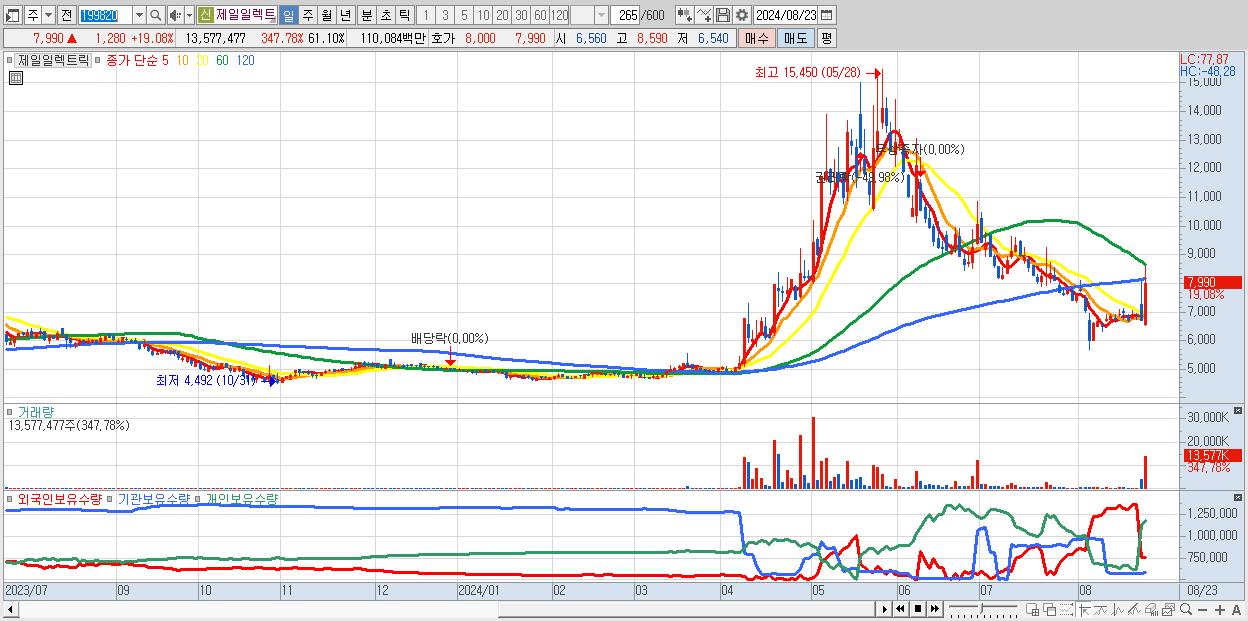This screenshot has height=621, width=1248.
Task: Select the daily 일 period toggle
Action: pos(288,15)
